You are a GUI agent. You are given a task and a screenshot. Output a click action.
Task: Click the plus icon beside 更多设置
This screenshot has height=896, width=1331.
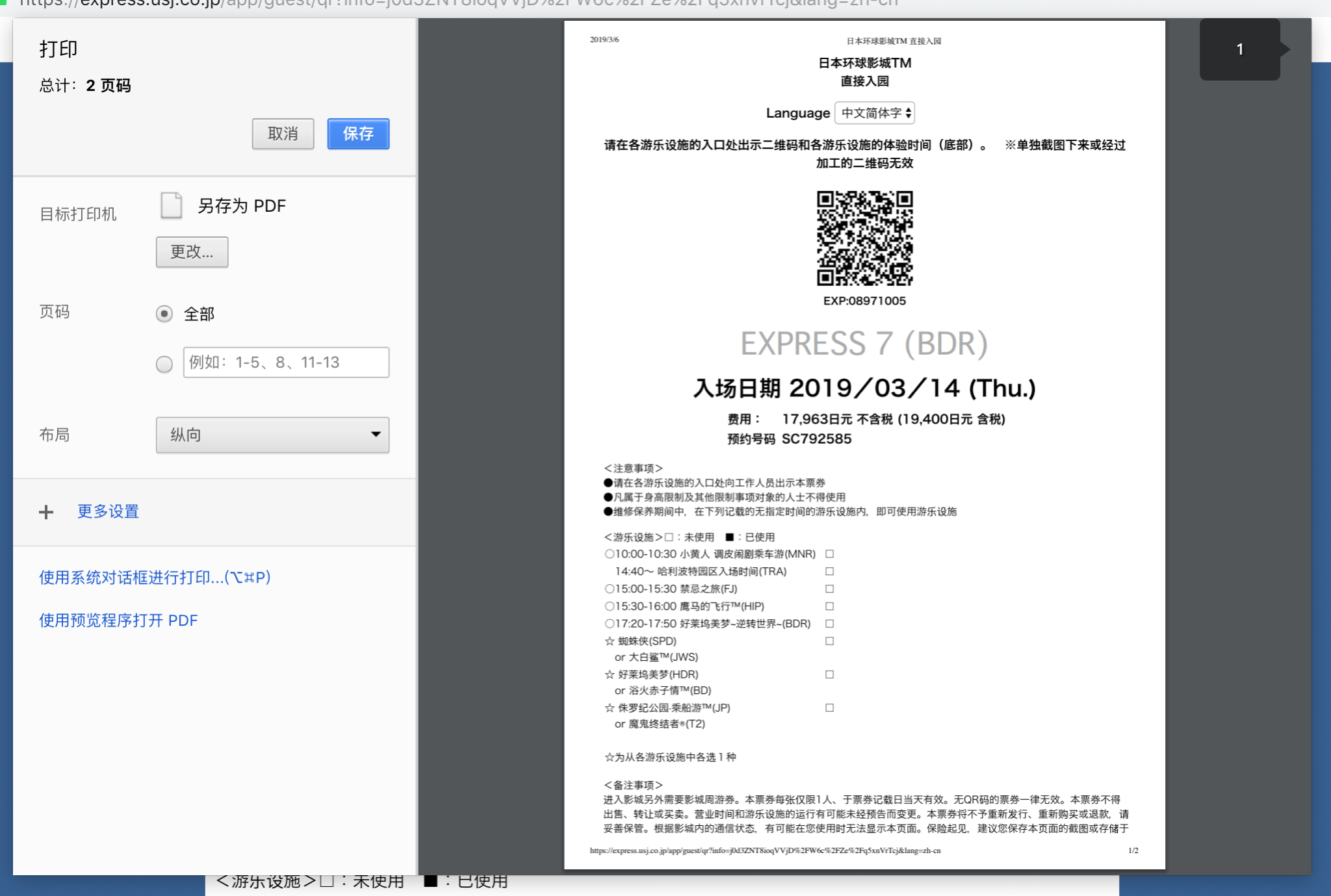(x=46, y=512)
